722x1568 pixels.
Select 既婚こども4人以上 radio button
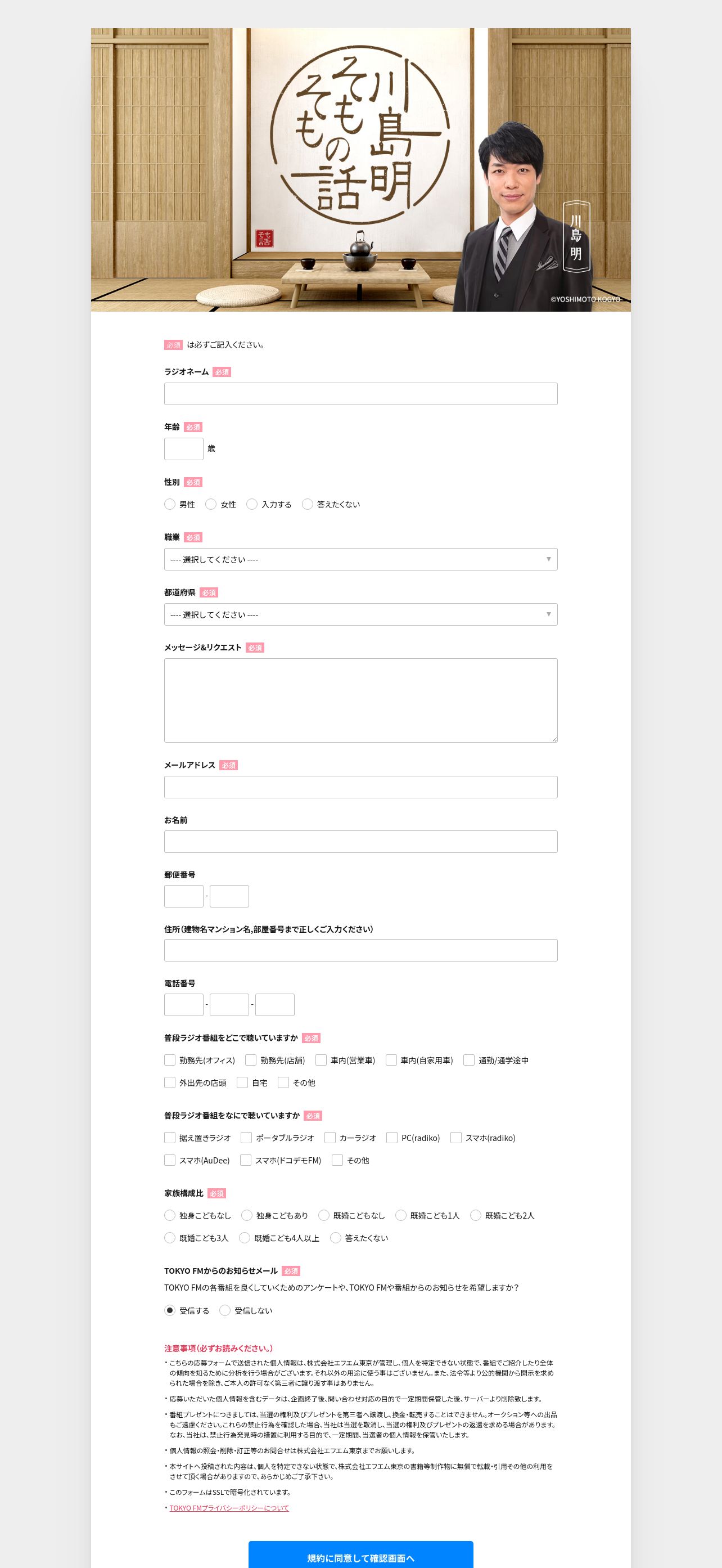245,1238
